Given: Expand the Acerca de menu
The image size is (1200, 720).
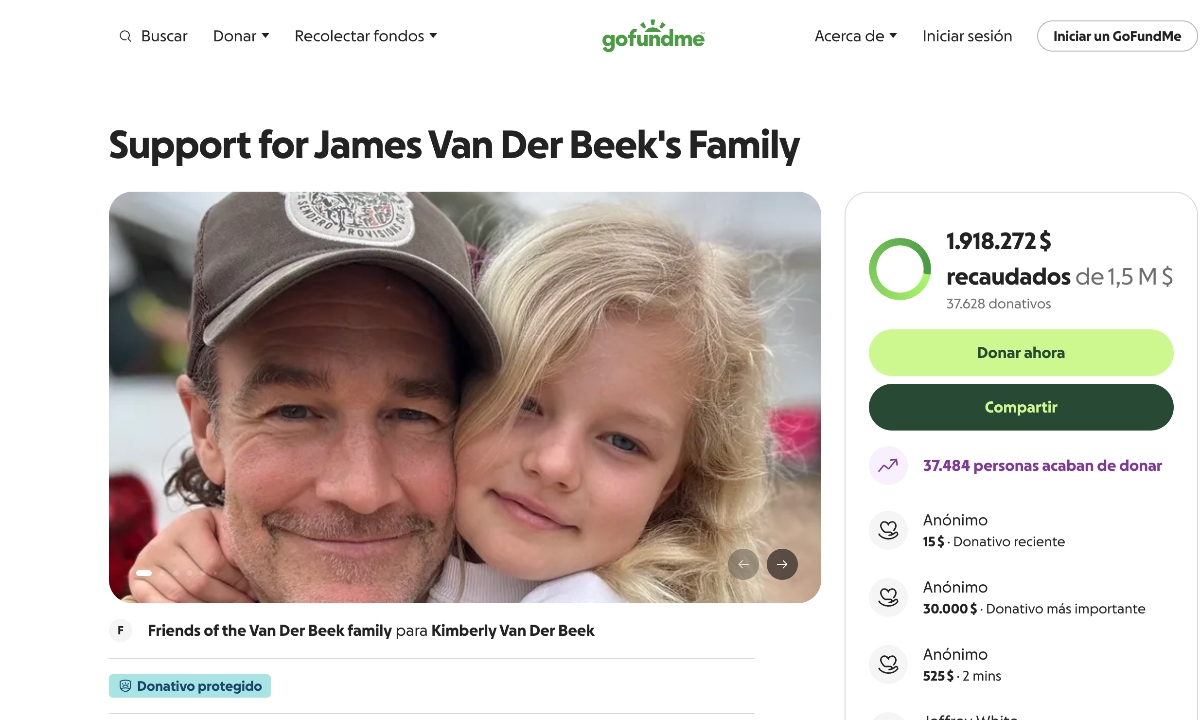Looking at the screenshot, I should pyautogui.click(x=855, y=36).
